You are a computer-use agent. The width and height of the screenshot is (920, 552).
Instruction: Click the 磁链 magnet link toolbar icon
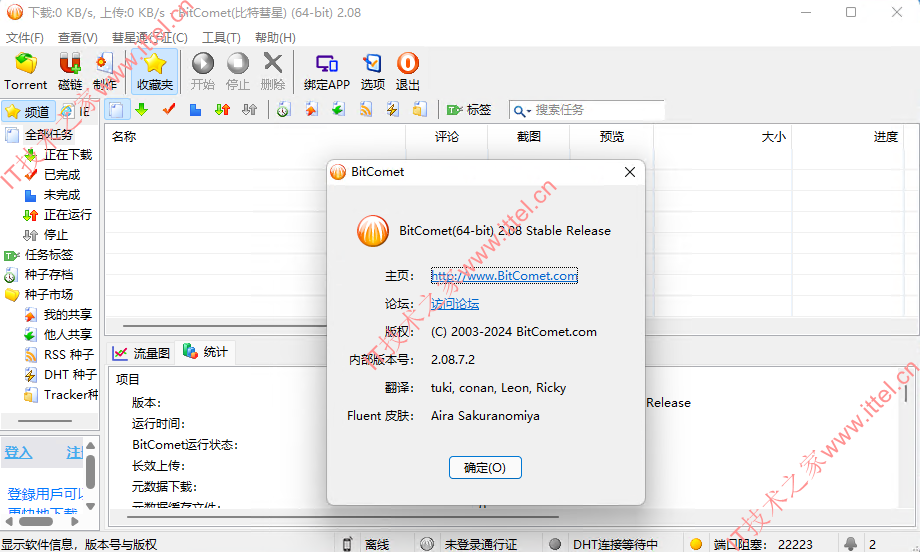[x=70, y=72]
